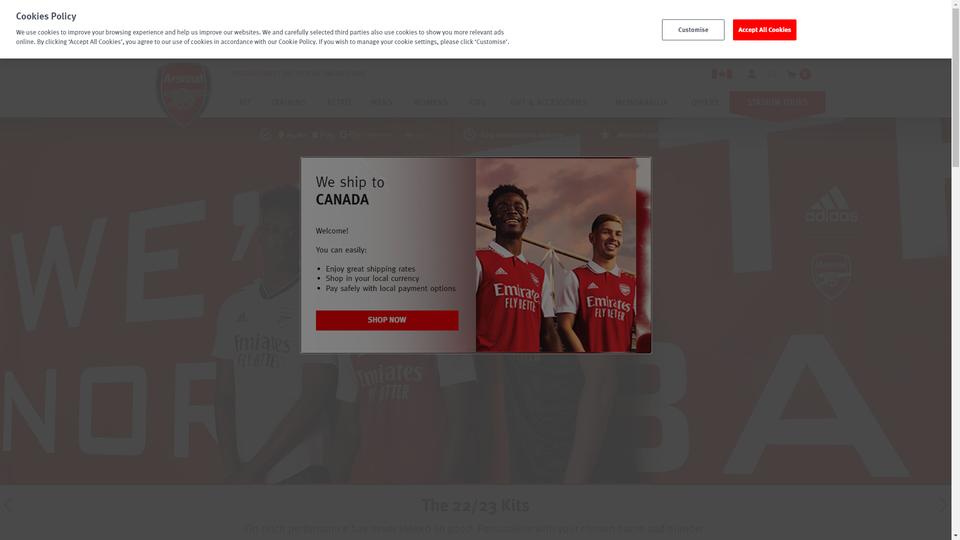Click The 22/23 Kits heading link
This screenshot has height=540, width=960.
pyautogui.click(x=475, y=505)
